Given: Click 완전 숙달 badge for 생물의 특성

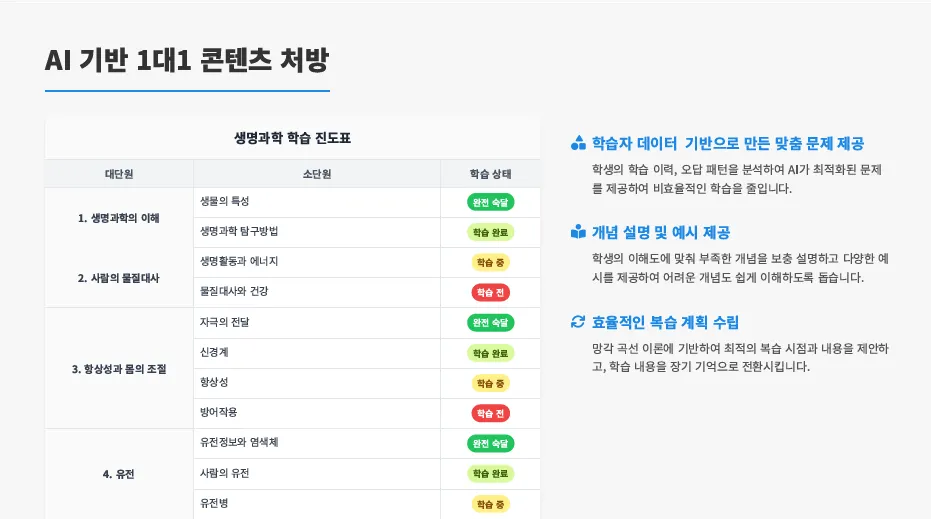Looking at the screenshot, I should point(490,202).
